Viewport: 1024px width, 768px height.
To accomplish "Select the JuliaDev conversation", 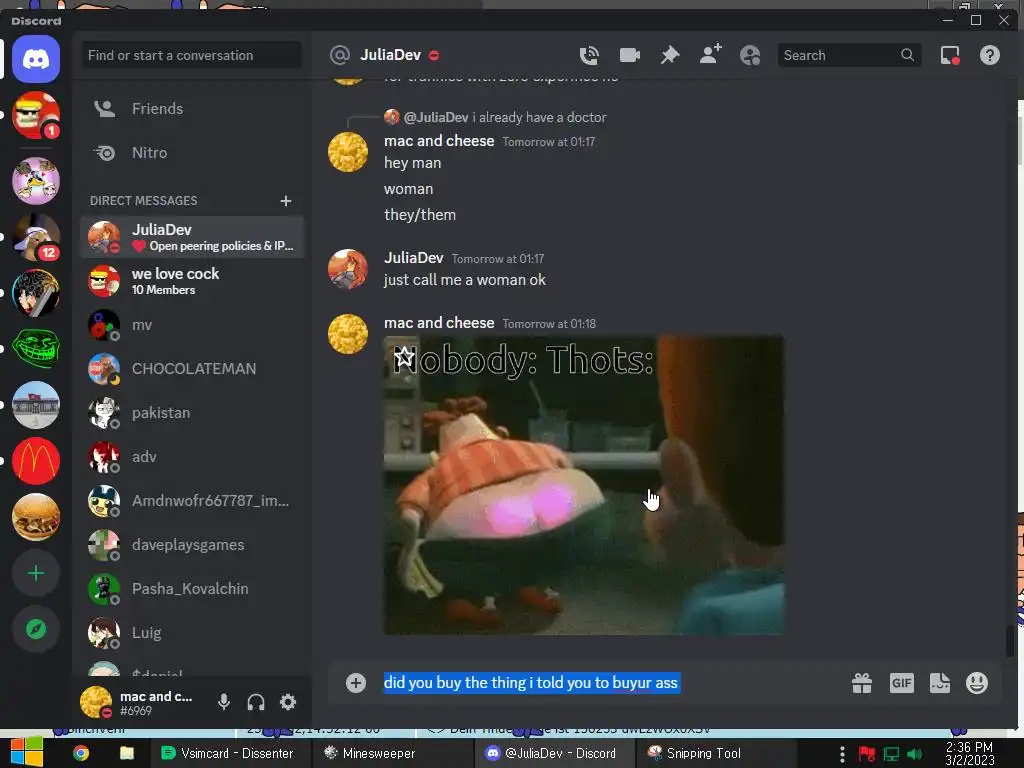I will point(192,237).
